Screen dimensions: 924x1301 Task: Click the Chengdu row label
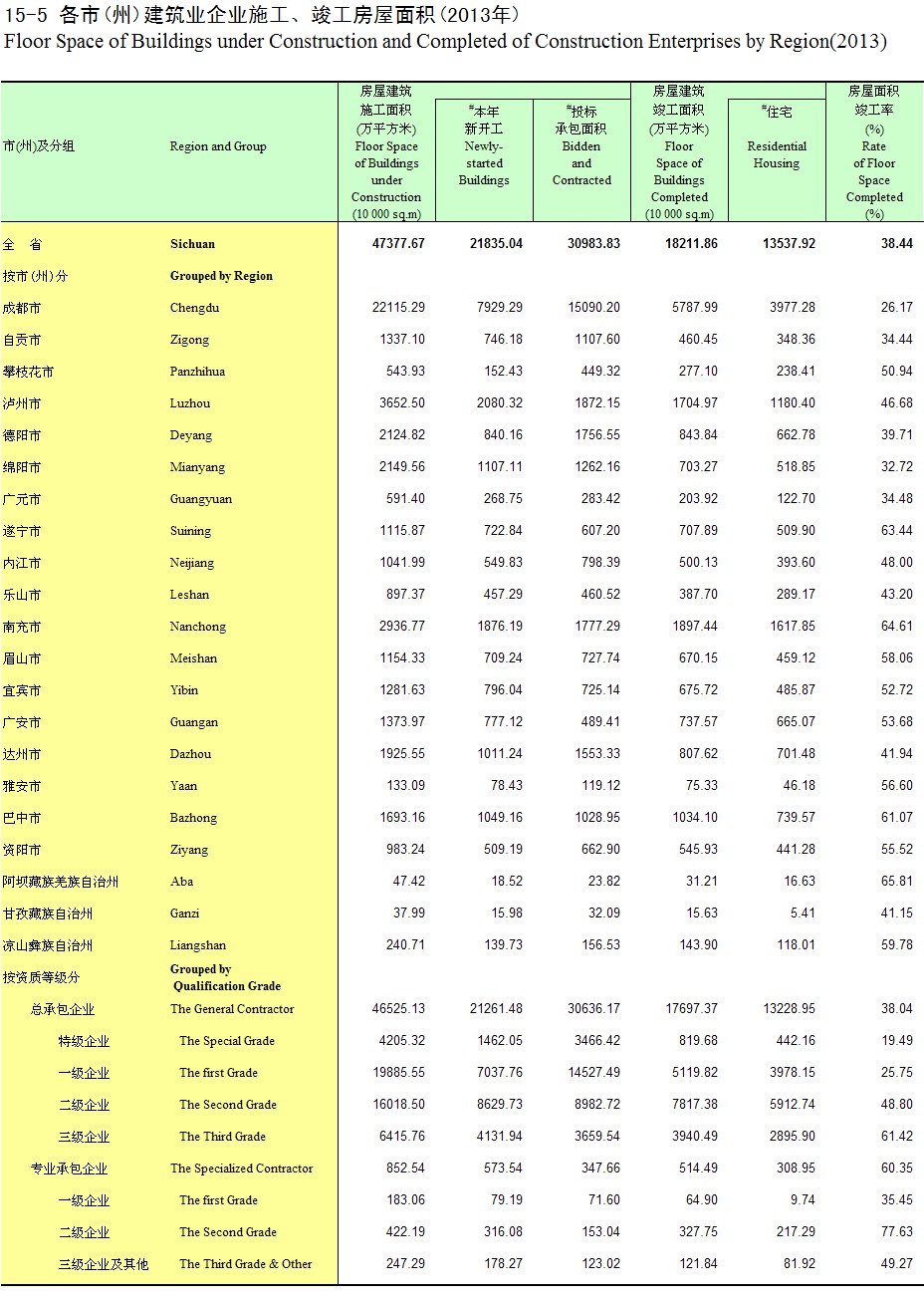pos(194,308)
